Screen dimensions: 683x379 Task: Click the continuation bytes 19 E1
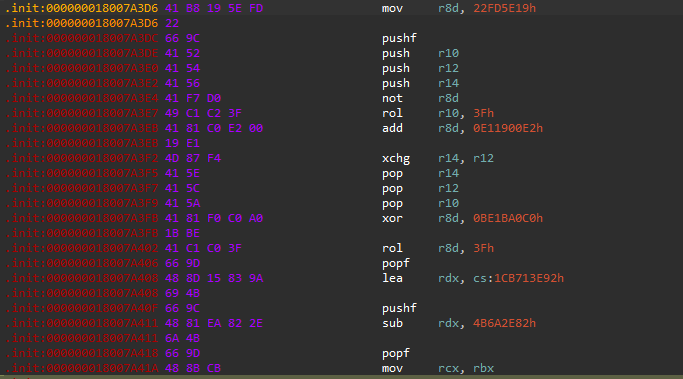tap(183, 143)
